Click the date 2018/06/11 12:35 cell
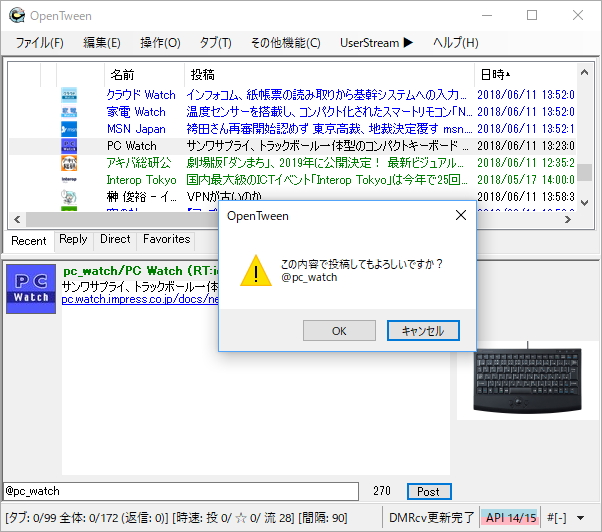 (x=526, y=163)
